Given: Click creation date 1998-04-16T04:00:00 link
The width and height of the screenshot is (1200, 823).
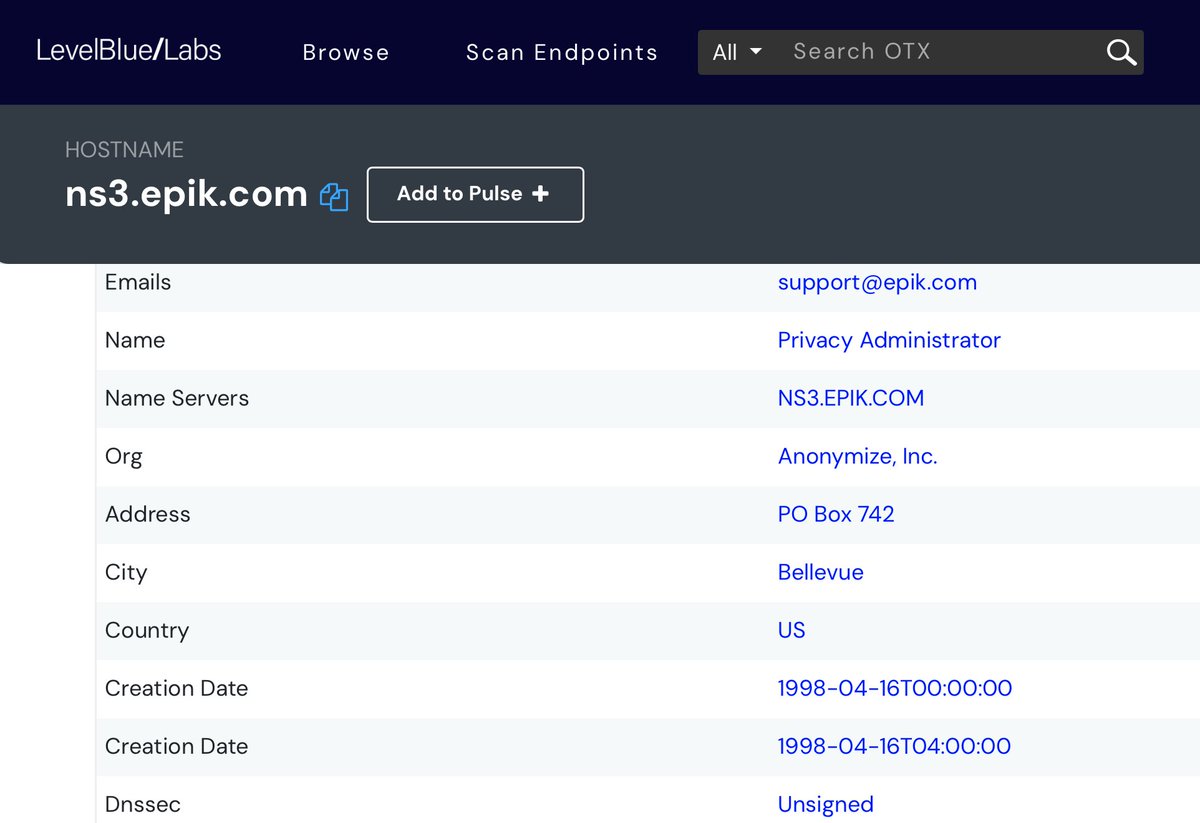Looking at the screenshot, I should [894, 746].
